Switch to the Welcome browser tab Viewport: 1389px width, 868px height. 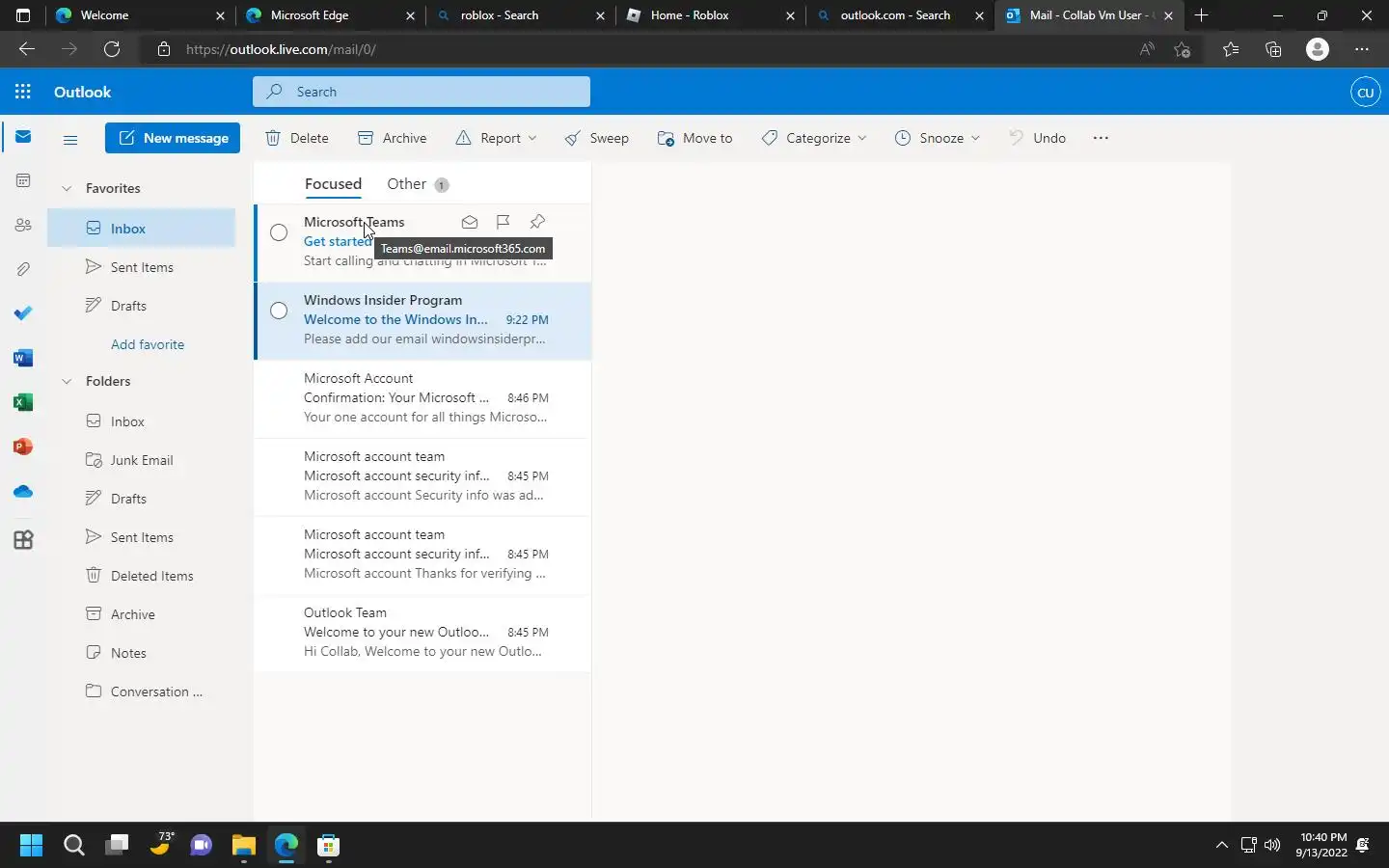tap(140, 15)
